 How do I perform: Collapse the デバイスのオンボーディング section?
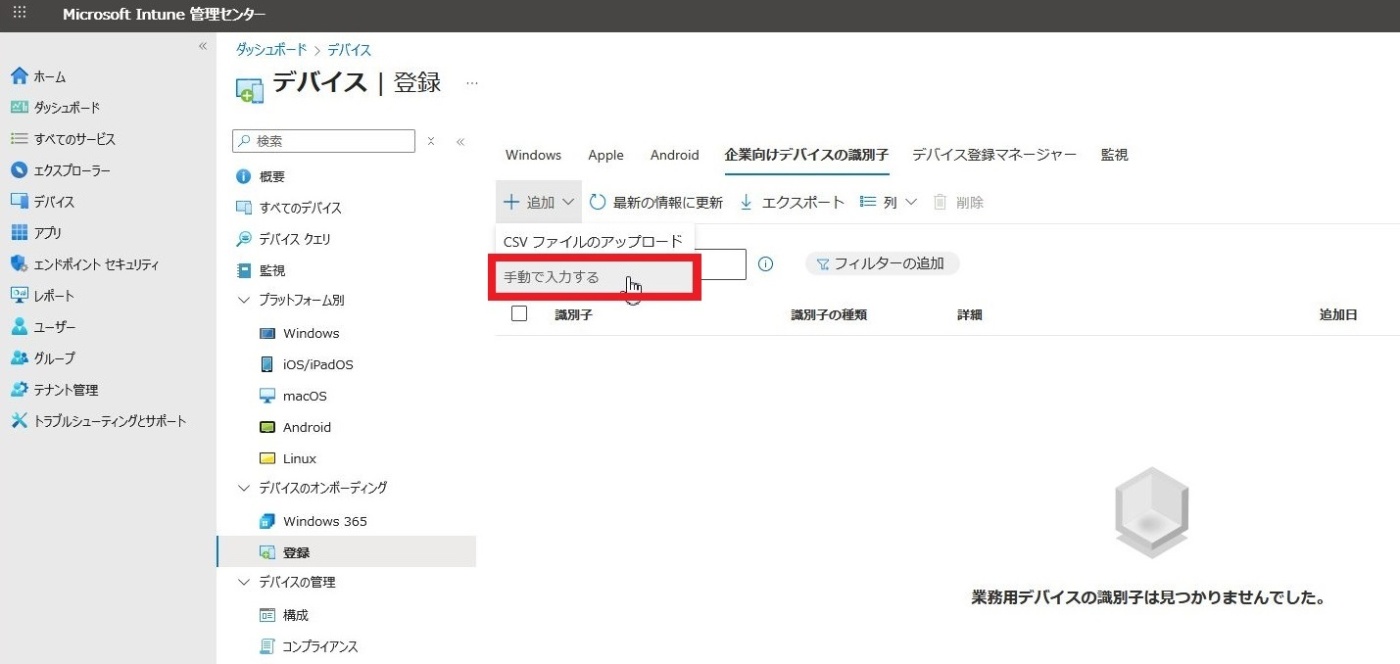pos(244,488)
